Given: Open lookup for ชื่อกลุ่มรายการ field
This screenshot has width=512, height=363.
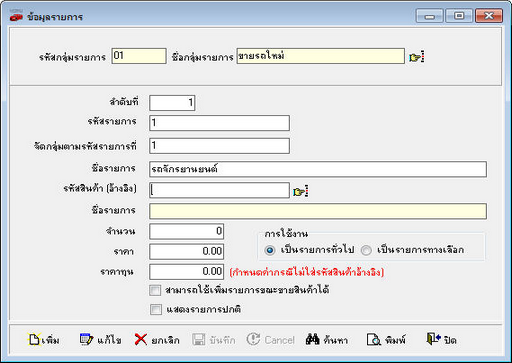Looking at the screenshot, I should (x=416, y=57).
